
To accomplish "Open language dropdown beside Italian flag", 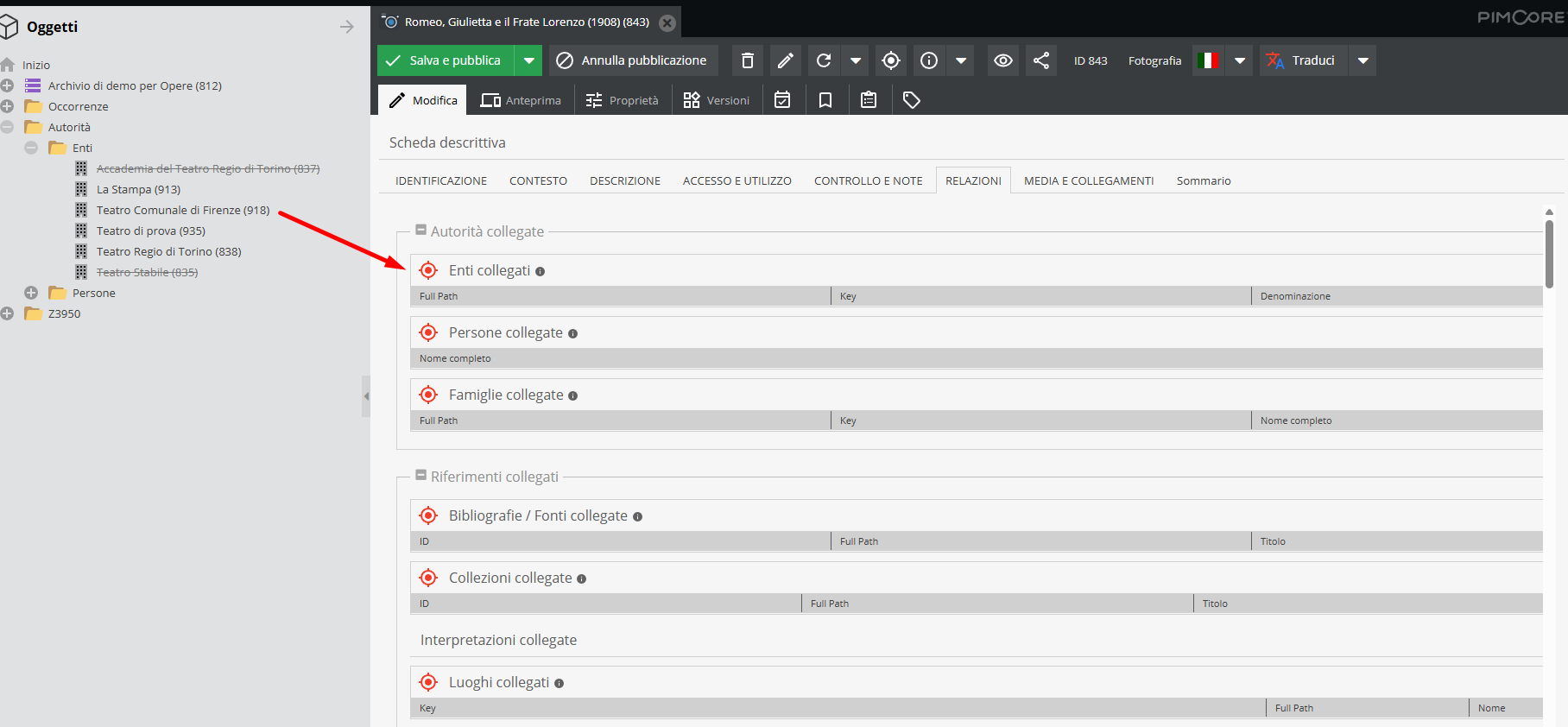I will coord(1240,60).
